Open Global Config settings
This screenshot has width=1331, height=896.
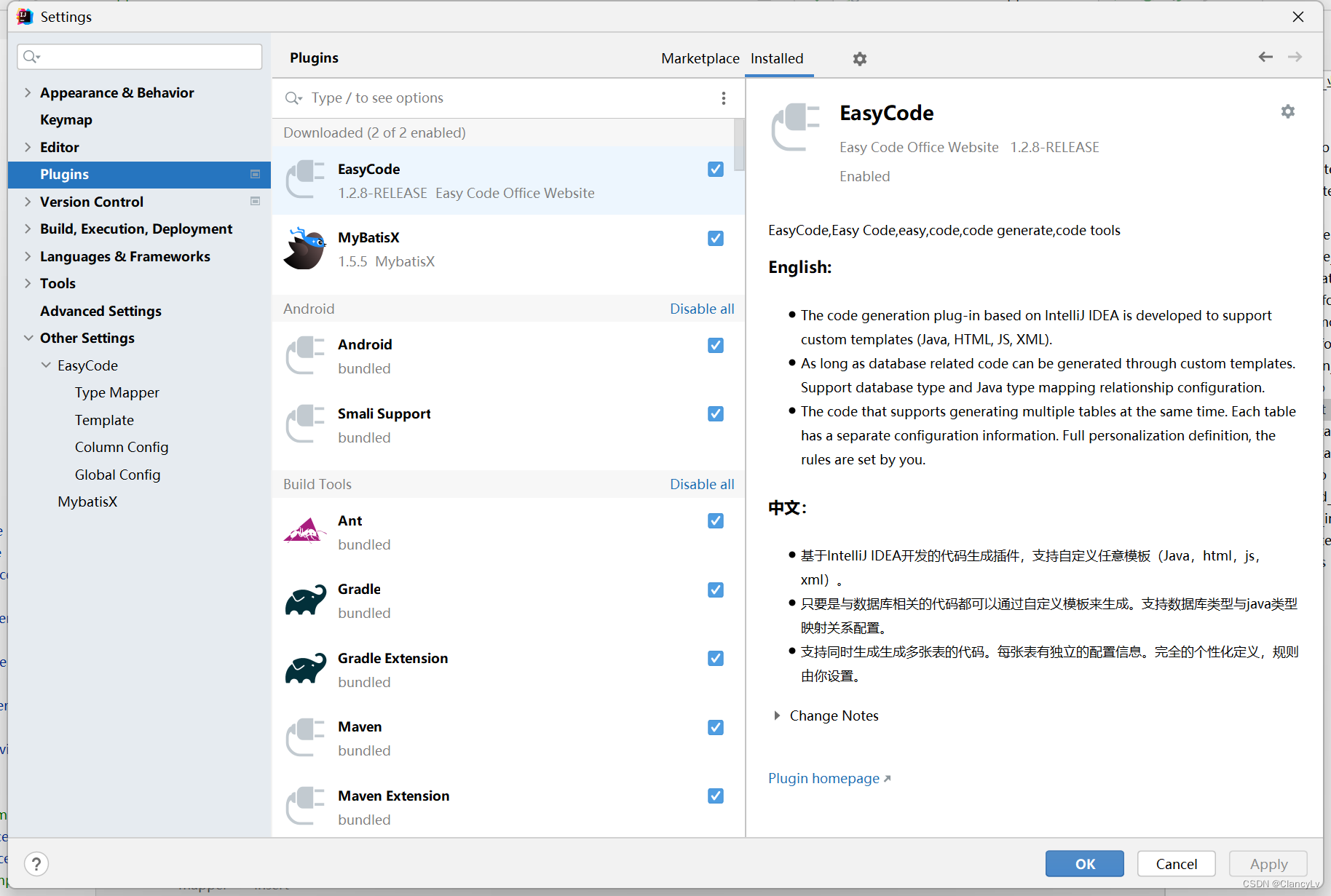coord(117,475)
